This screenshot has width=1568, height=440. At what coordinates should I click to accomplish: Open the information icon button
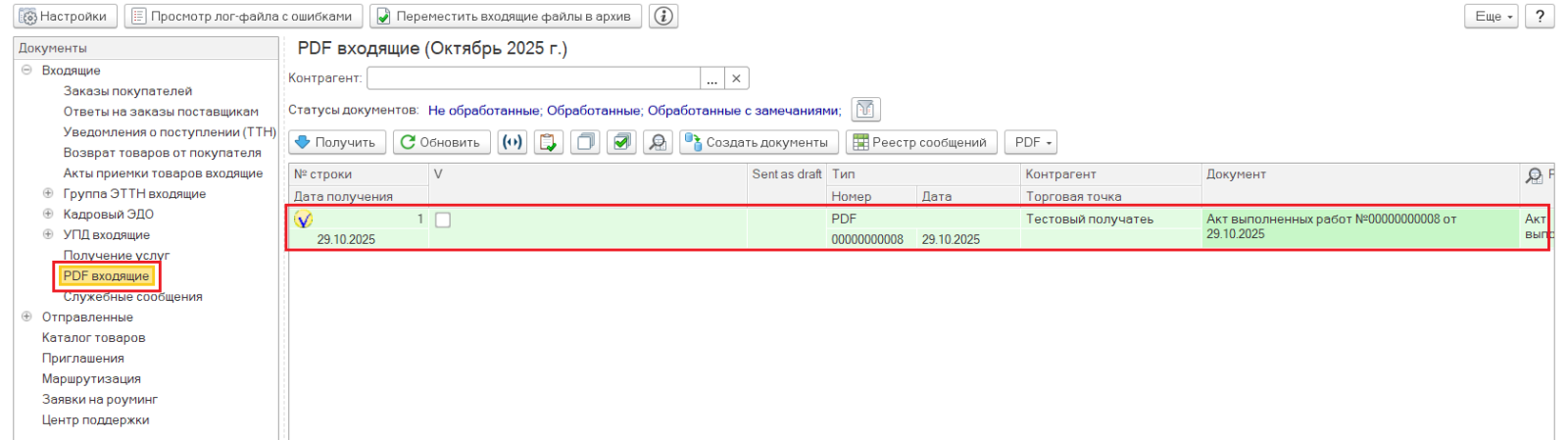pos(664,17)
